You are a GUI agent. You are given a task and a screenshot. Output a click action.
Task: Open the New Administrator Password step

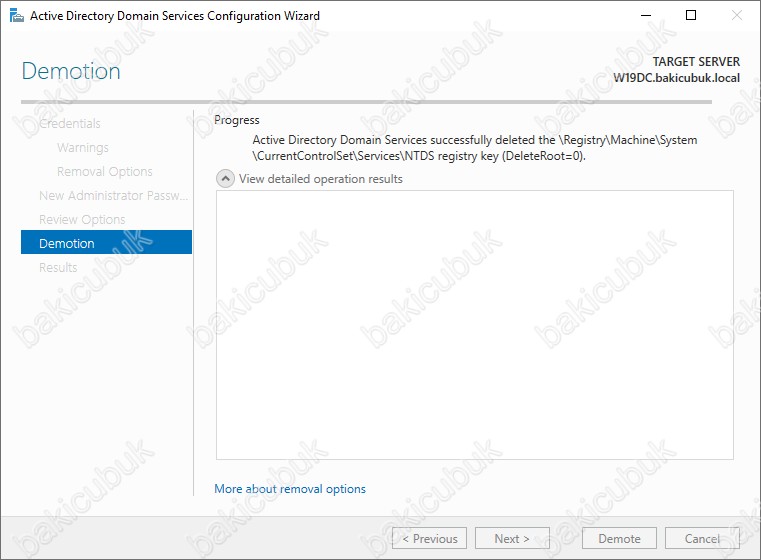pos(113,196)
